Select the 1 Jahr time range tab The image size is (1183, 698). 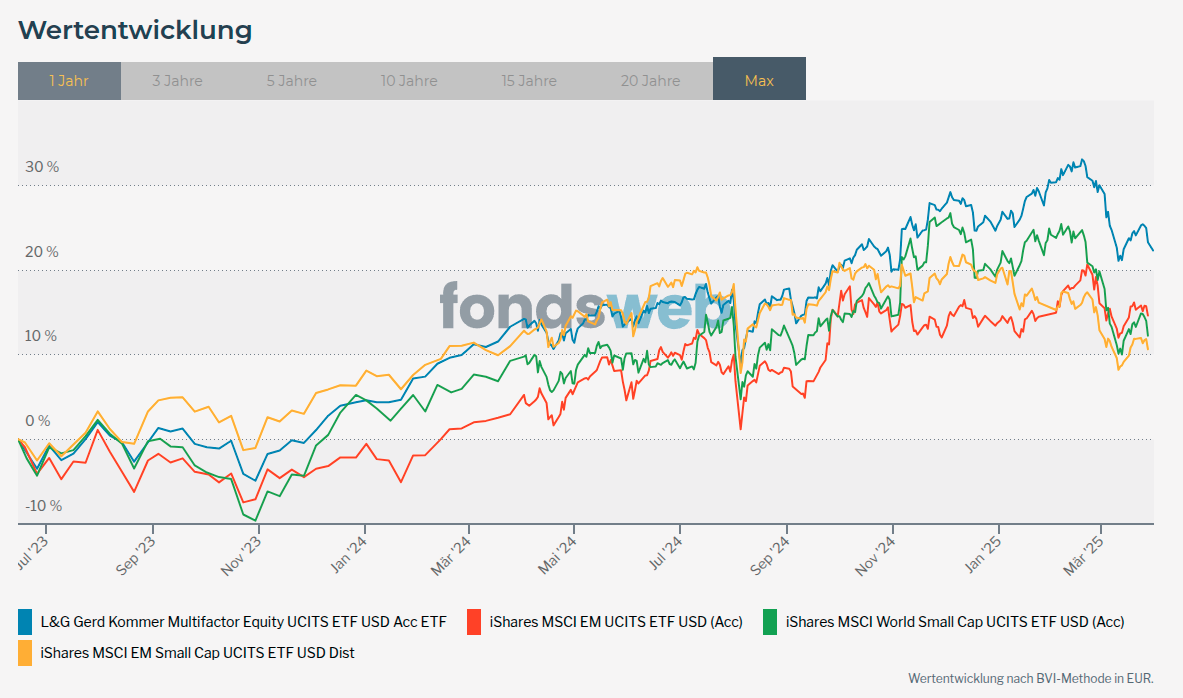click(x=69, y=81)
